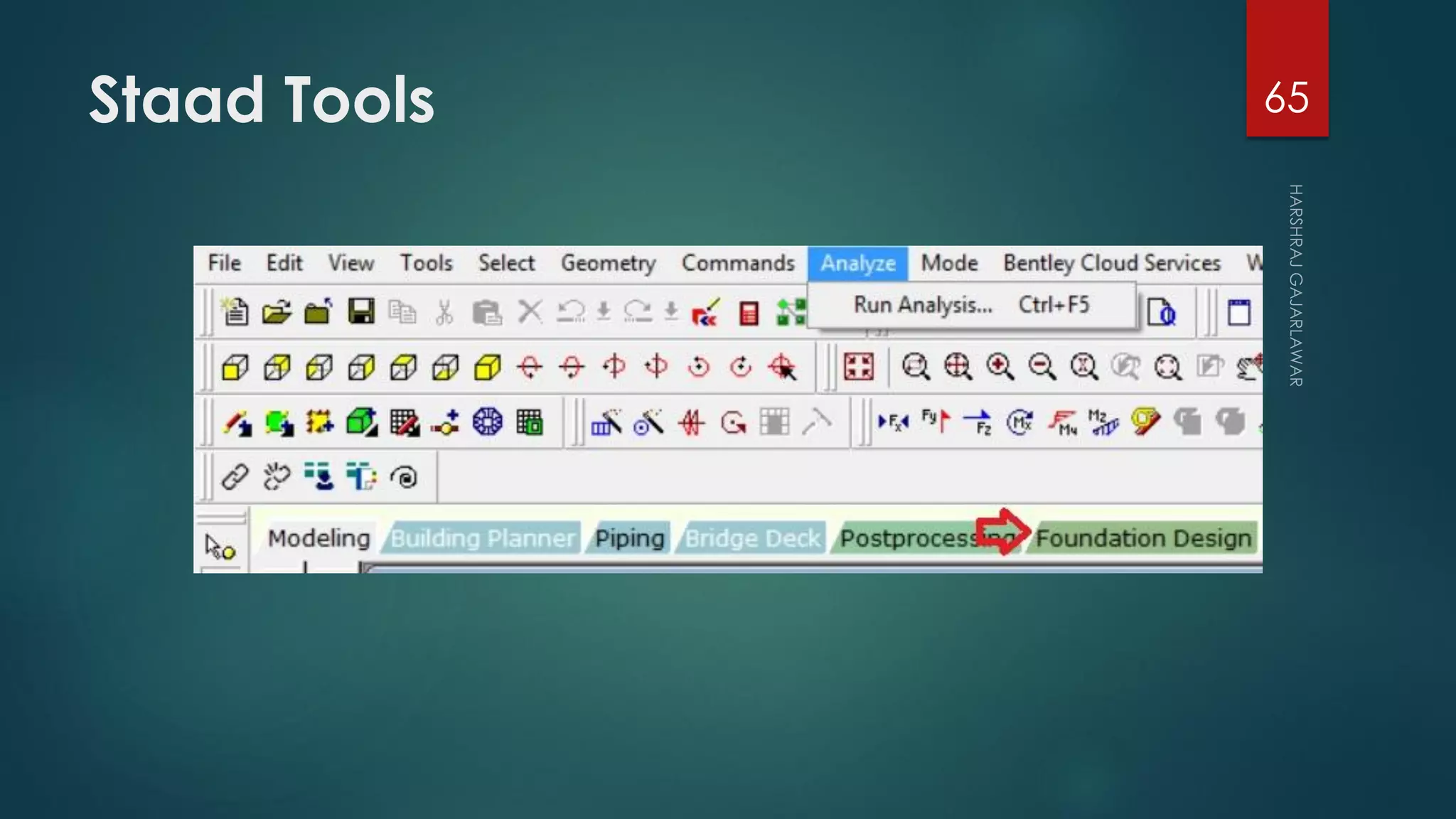Click the red pencil Add Beam icon
This screenshot has height=819, width=1456.
(x=237, y=423)
